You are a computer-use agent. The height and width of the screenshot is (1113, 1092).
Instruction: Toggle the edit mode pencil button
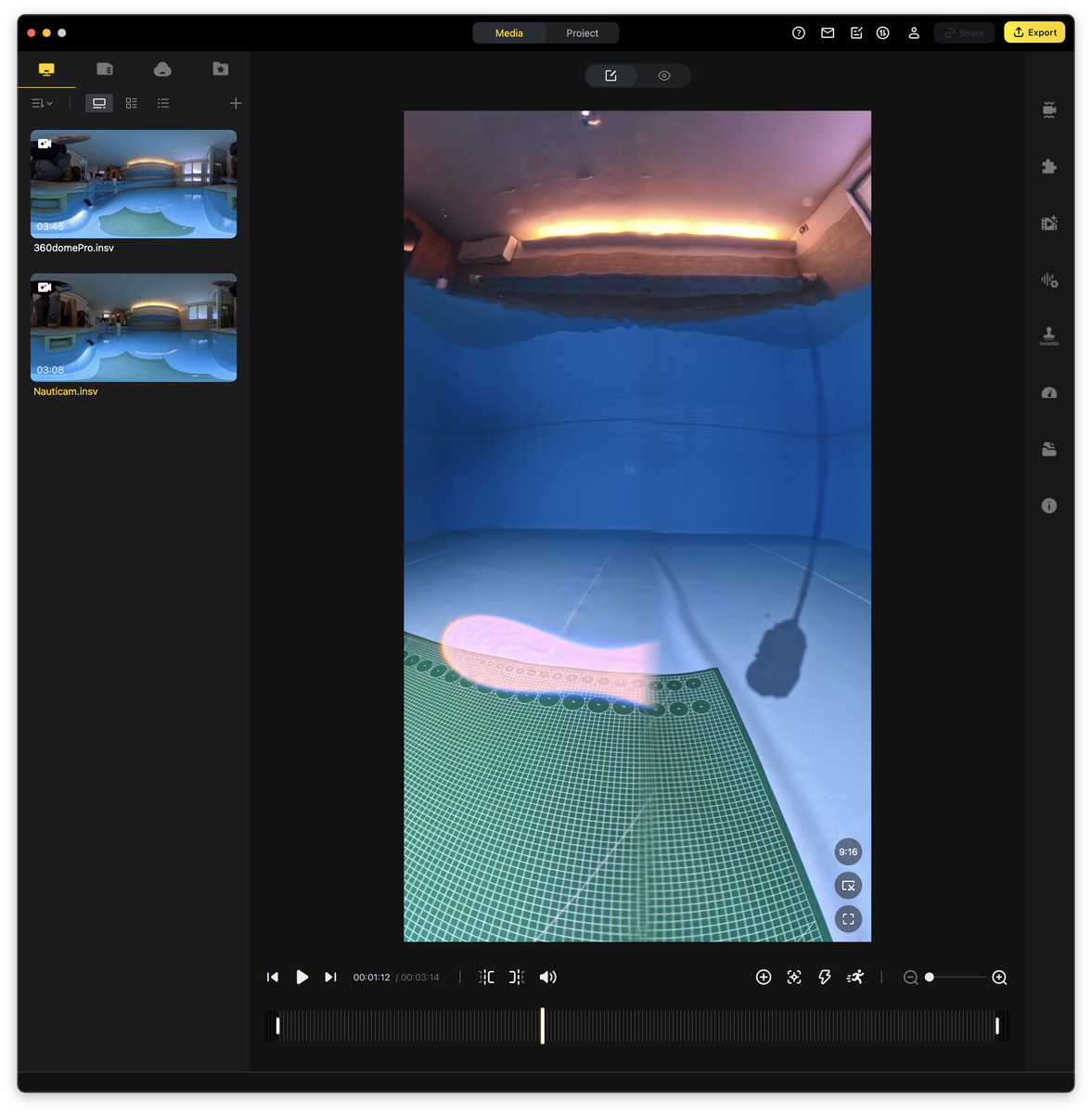(610, 76)
